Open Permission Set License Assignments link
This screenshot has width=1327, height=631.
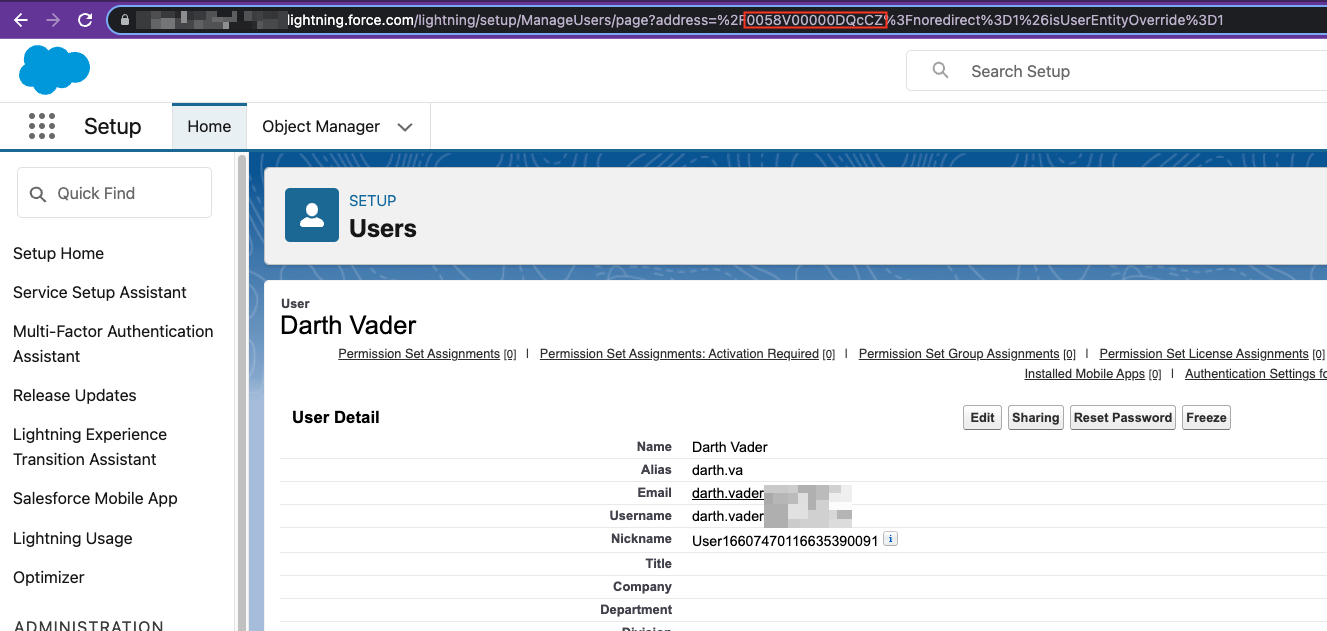1204,354
